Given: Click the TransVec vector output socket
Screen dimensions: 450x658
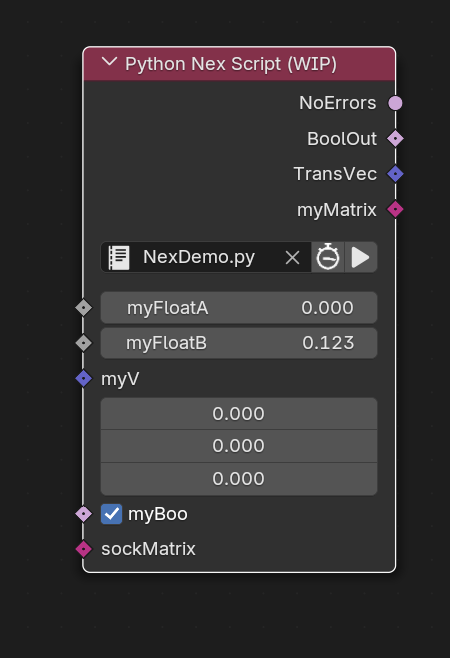Looking at the screenshot, I should [395, 174].
